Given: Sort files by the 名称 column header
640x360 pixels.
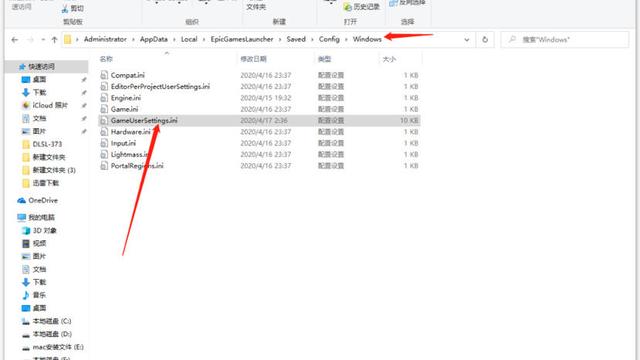Looking at the screenshot, I should (106, 59).
